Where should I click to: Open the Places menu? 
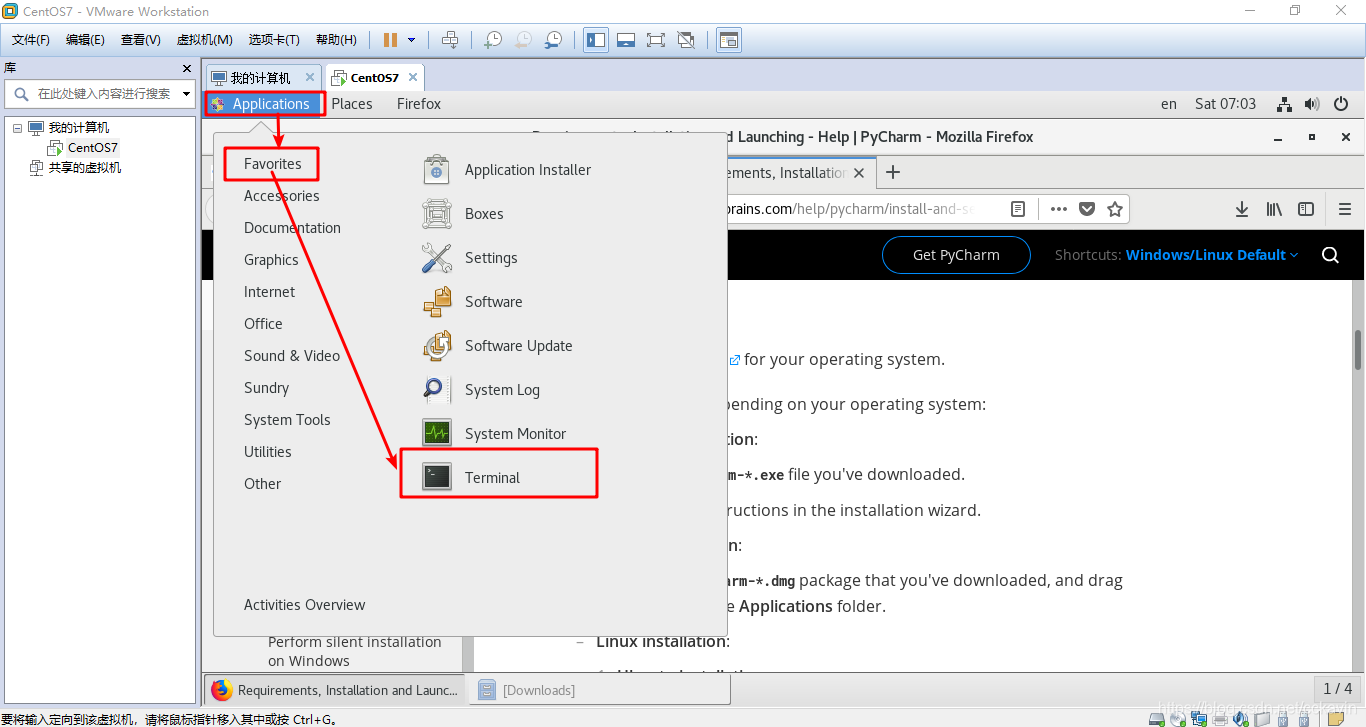[352, 104]
